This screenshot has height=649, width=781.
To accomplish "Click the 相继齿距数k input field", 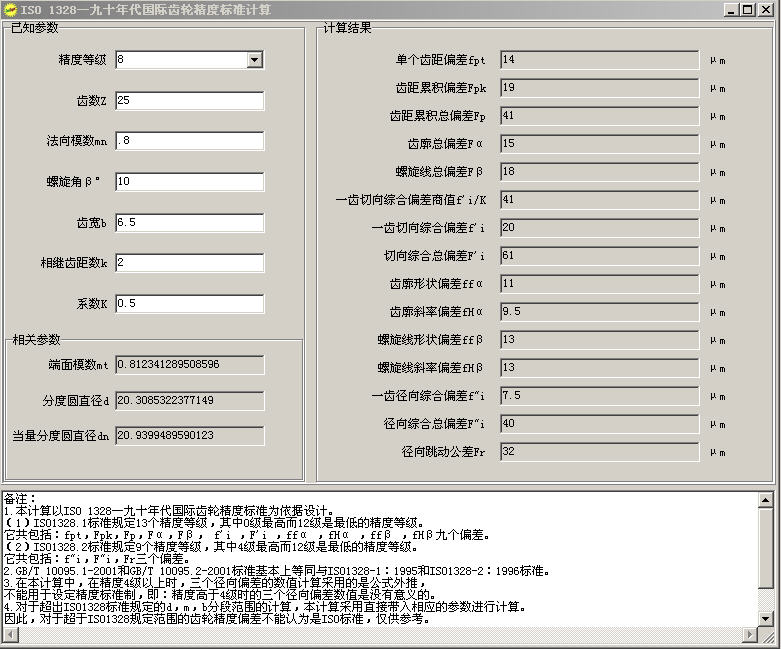I will pyautogui.click(x=190, y=263).
